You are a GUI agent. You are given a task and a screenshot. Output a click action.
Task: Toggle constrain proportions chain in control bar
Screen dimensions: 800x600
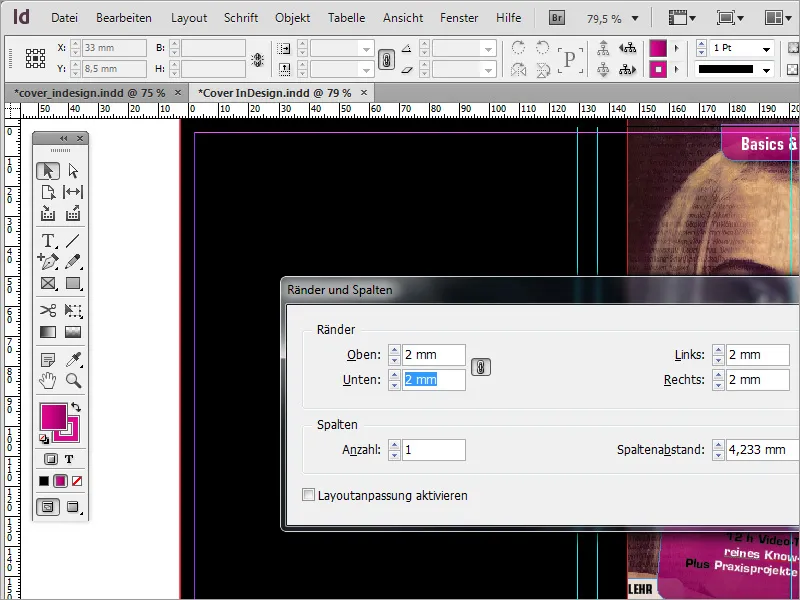tap(386, 59)
